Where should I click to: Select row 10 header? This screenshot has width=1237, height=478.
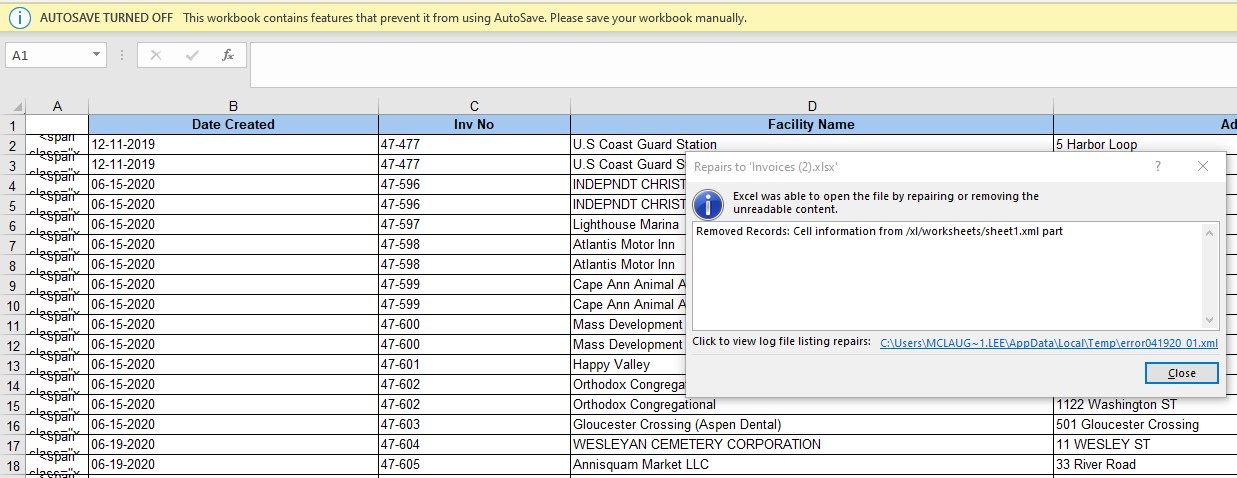tap(13, 305)
